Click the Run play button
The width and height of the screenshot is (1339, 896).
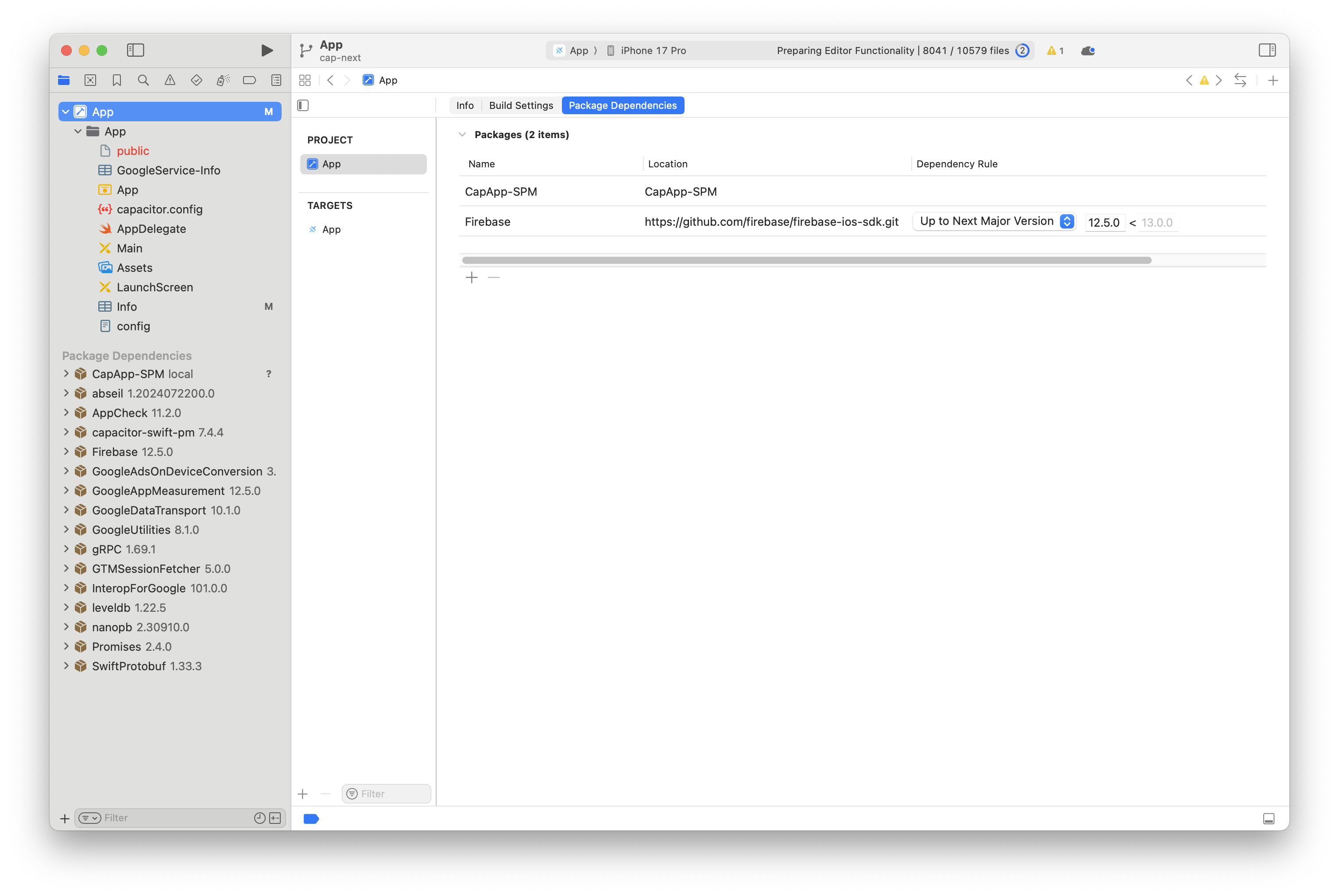(x=266, y=50)
